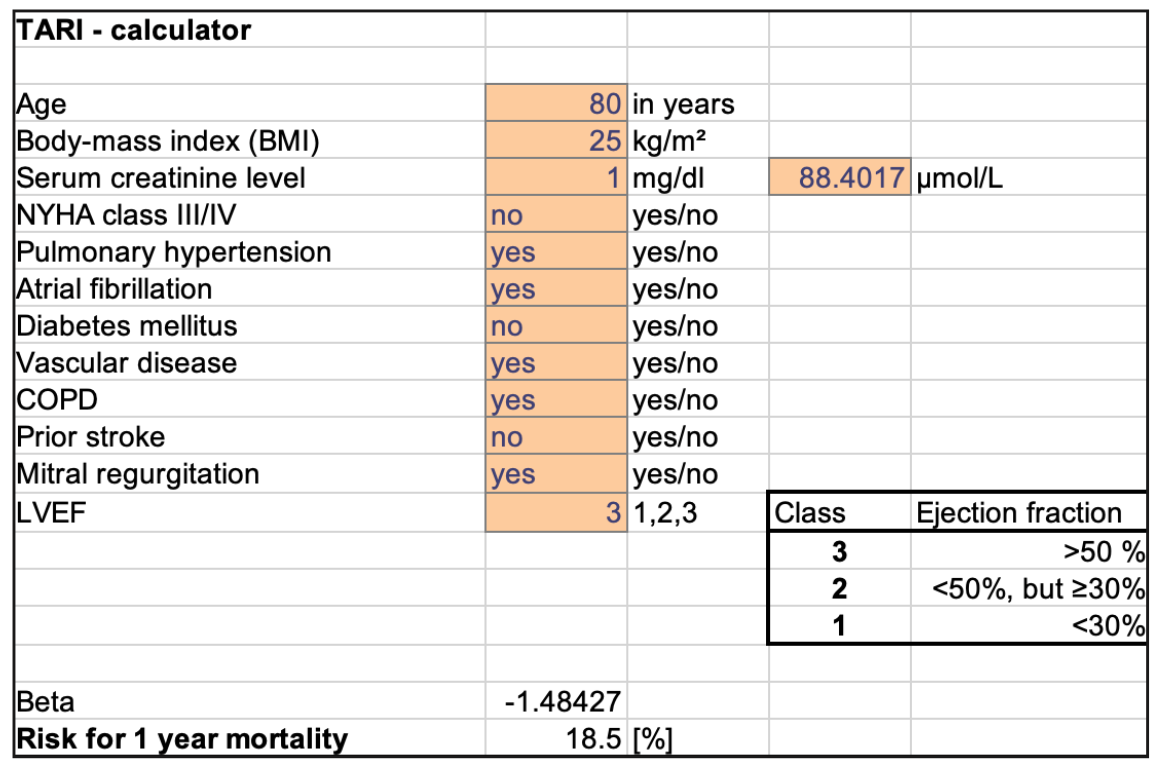Click the >50 % ejection fraction cell
1158x768 pixels.
coord(1027,550)
